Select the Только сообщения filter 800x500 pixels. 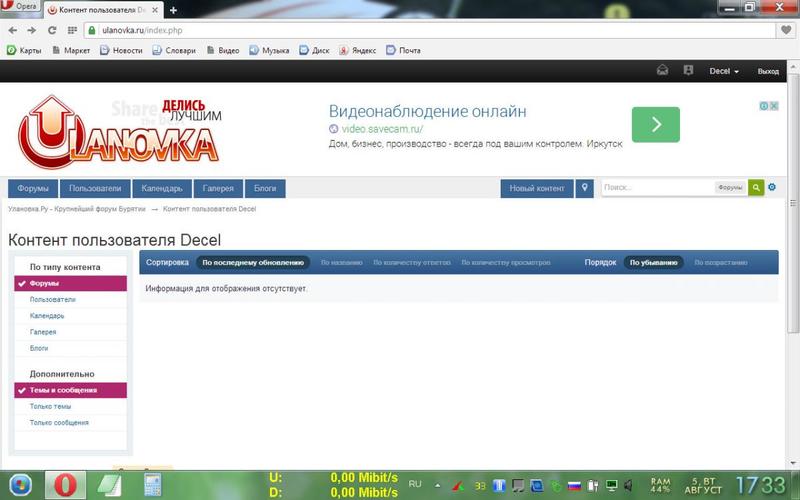[x=70, y=423]
